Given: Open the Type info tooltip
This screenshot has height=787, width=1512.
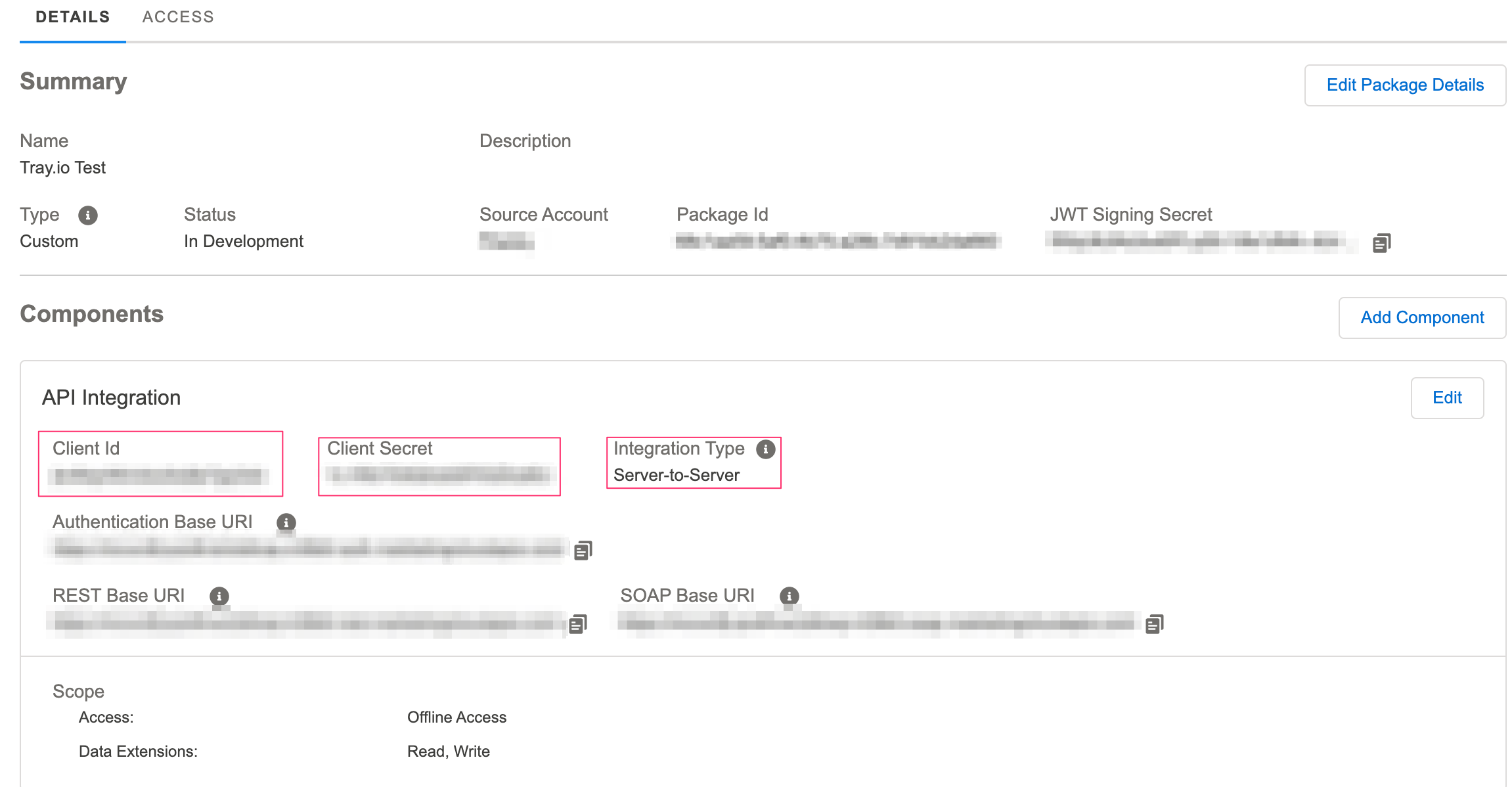Looking at the screenshot, I should pyautogui.click(x=87, y=215).
